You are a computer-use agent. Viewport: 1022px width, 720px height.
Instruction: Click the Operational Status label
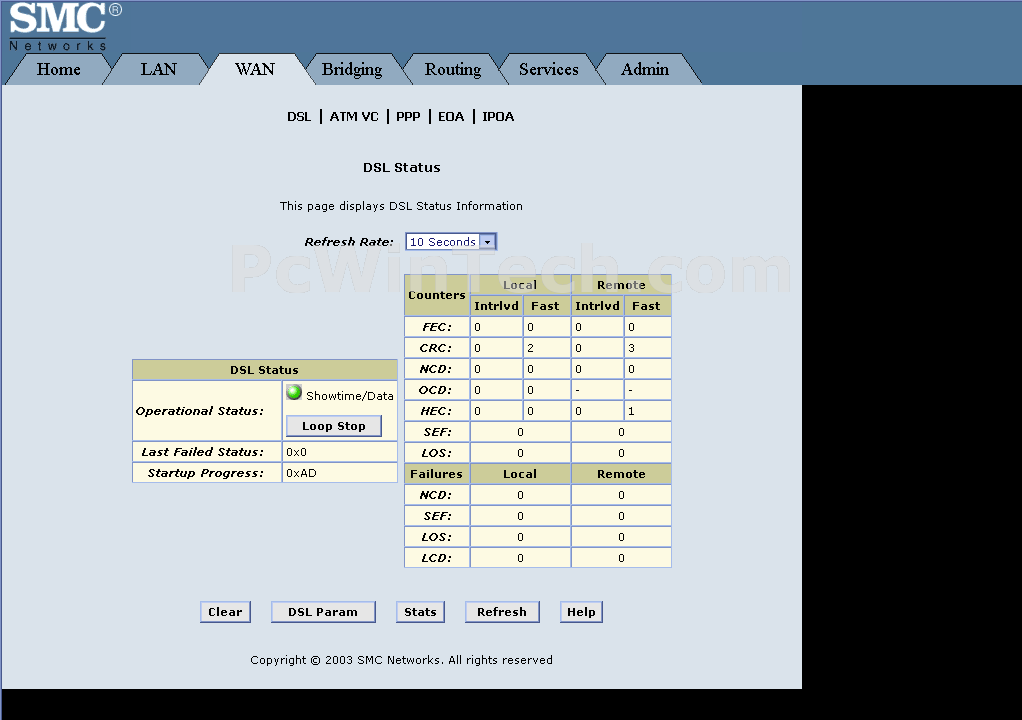coord(200,411)
